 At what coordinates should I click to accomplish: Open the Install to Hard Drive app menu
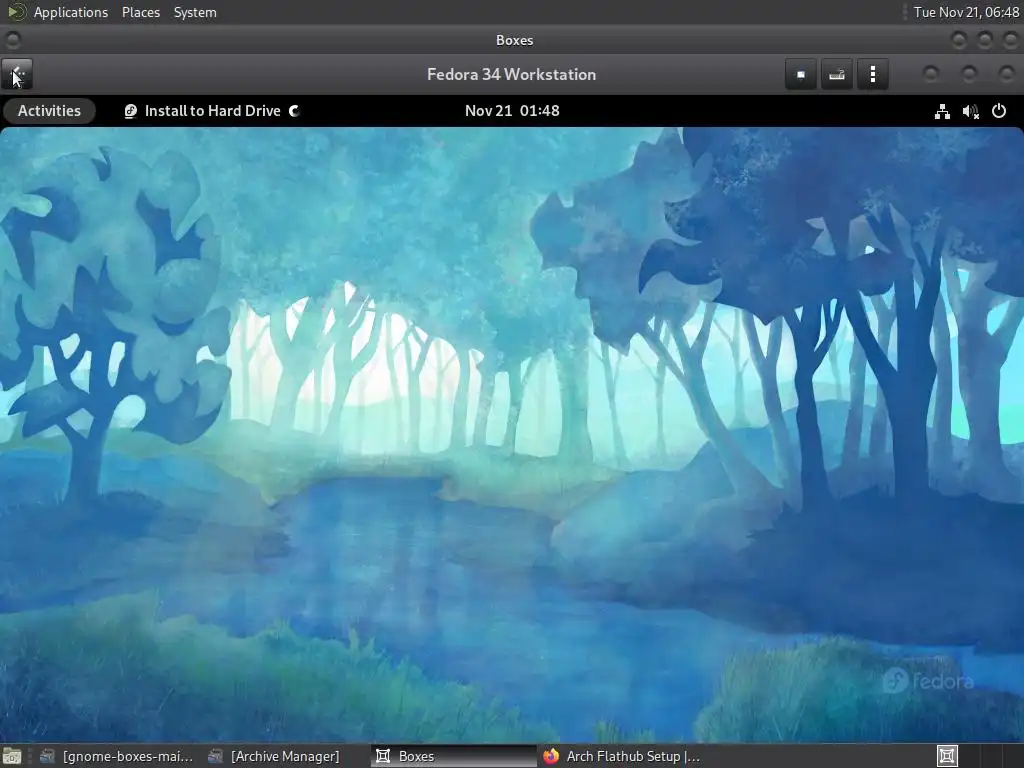[x=212, y=111]
